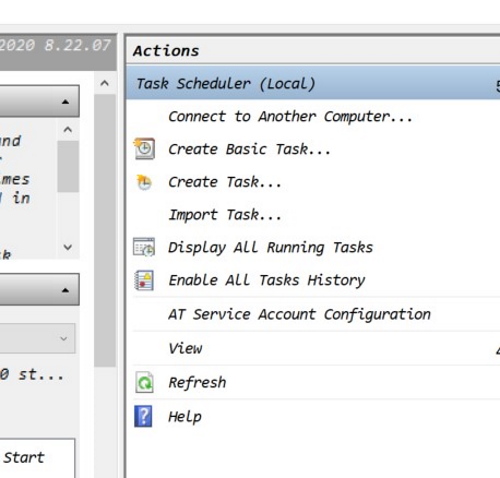Click the Create Basic Task clock icon
The width and height of the screenshot is (500, 478).
[x=144, y=149]
